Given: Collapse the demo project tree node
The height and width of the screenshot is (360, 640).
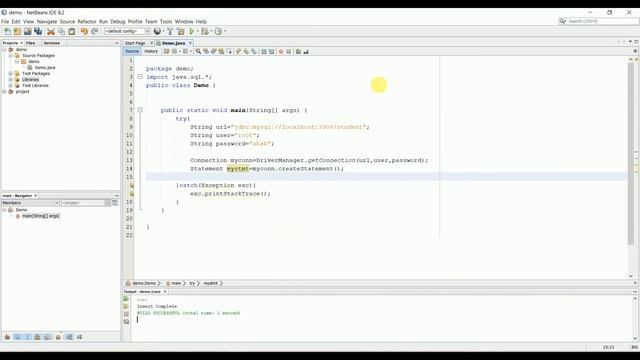Looking at the screenshot, I should point(4,49).
